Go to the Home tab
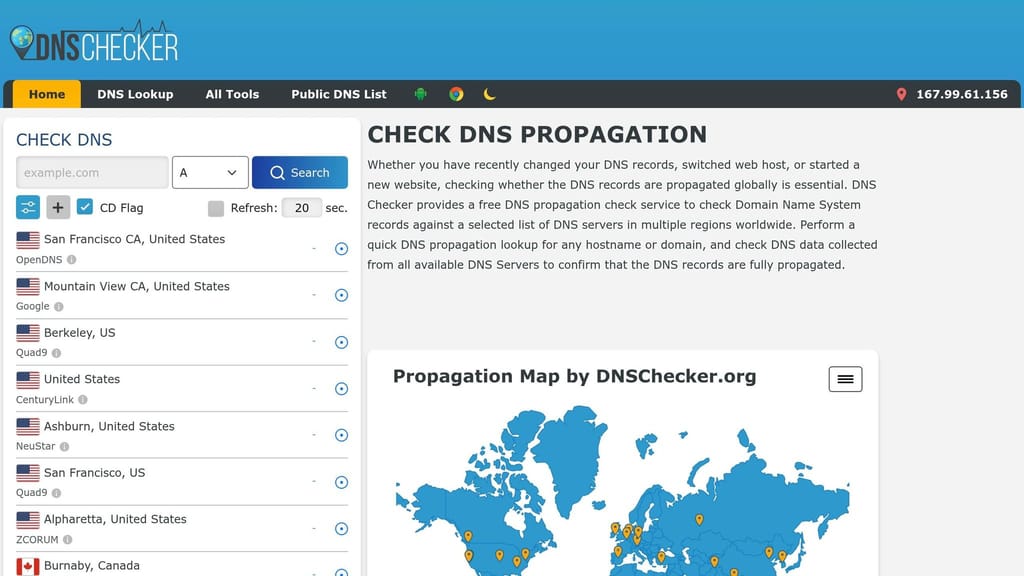The height and width of the screenshot is (576, 1024). click(x=46, y=94)
